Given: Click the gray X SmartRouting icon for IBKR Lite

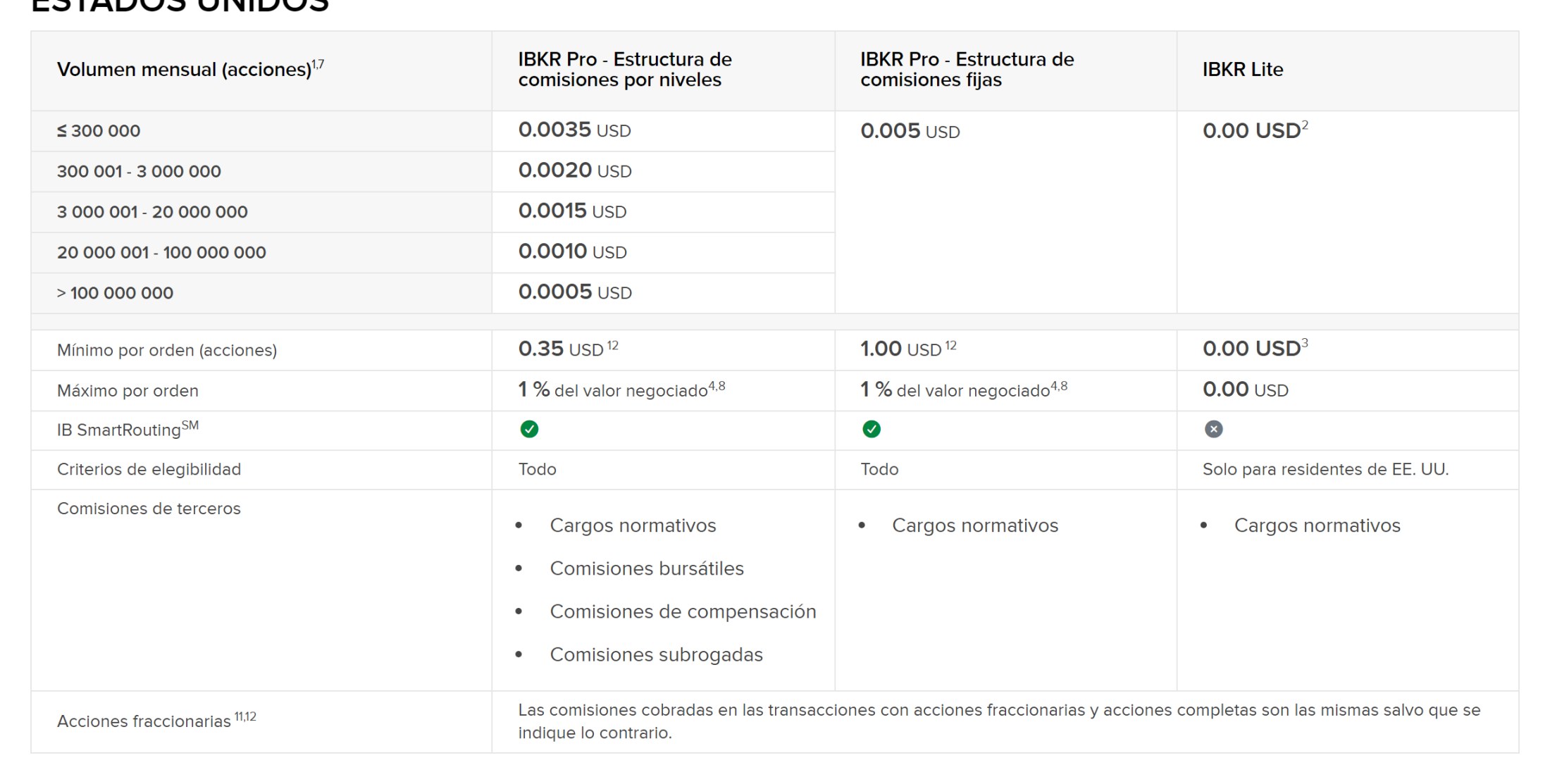Looking at the screenshot, I should tap(1213, 429).
